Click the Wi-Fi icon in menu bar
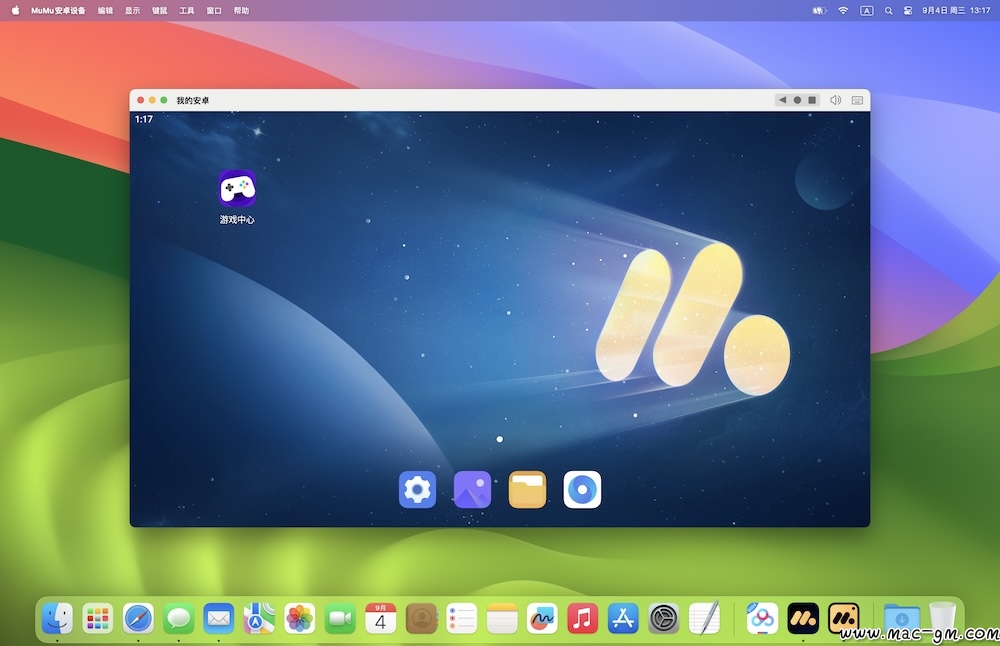1000x646 pixels. [x=843, y=11]
